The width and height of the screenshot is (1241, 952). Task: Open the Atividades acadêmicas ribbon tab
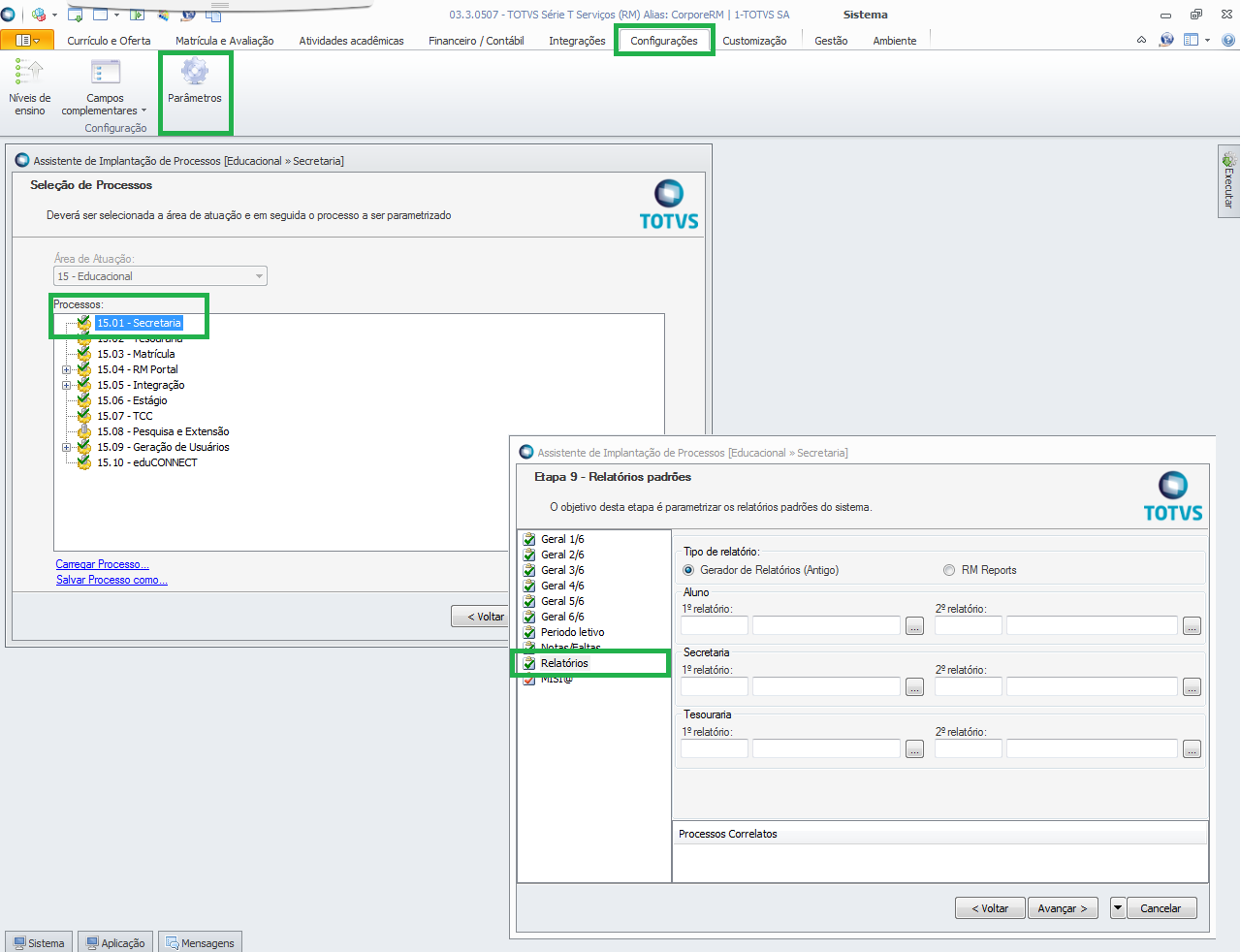pyautogui.click(x=351, y=41)
